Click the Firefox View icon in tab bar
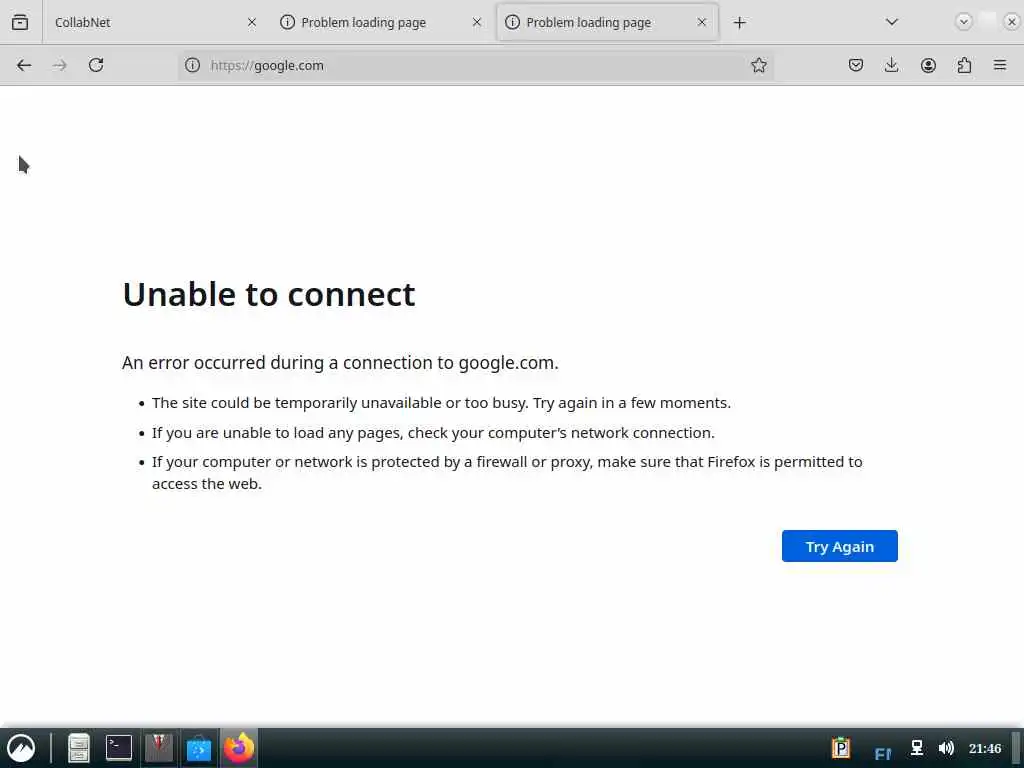Image resolution: width=1024 pixels, height=768 pixels. click(20, 22)
